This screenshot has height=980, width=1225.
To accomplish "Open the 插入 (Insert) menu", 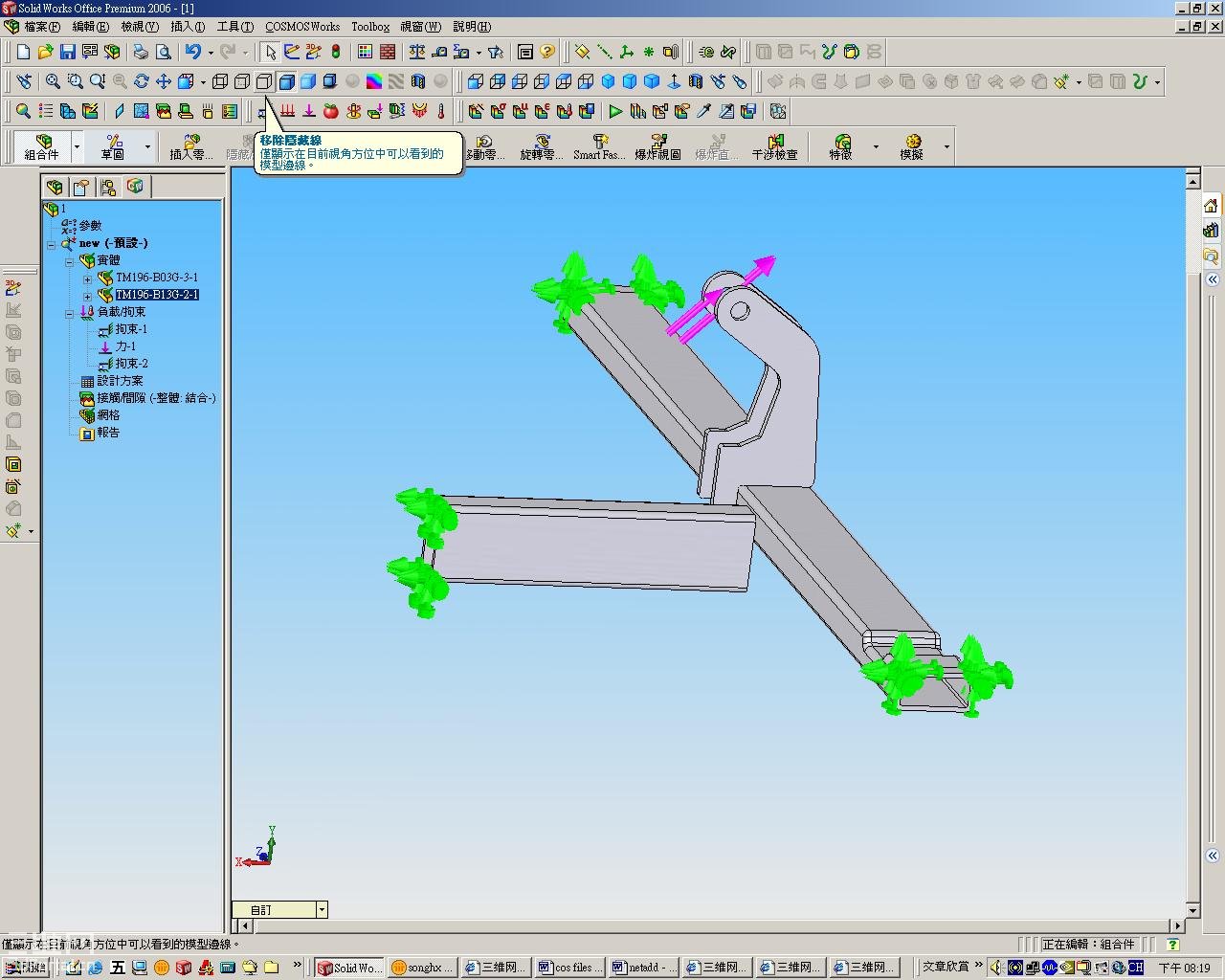I will click(x=188, y=27).
